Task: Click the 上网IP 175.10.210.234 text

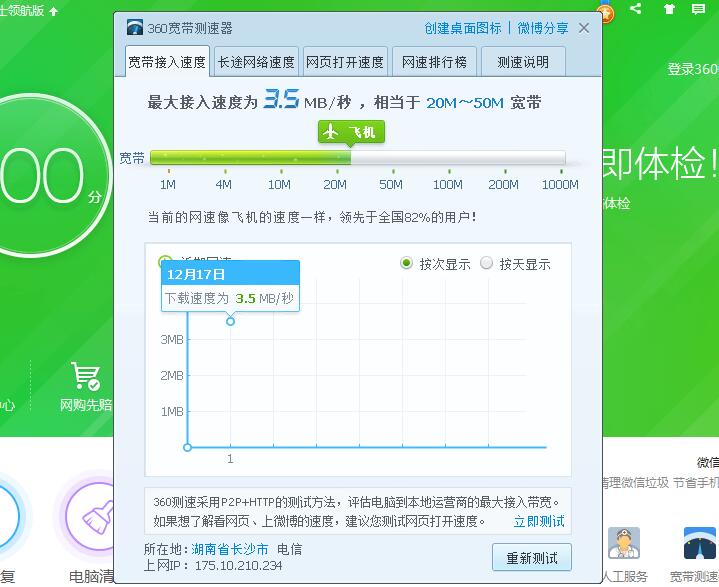Action: (x=213, y=565)
